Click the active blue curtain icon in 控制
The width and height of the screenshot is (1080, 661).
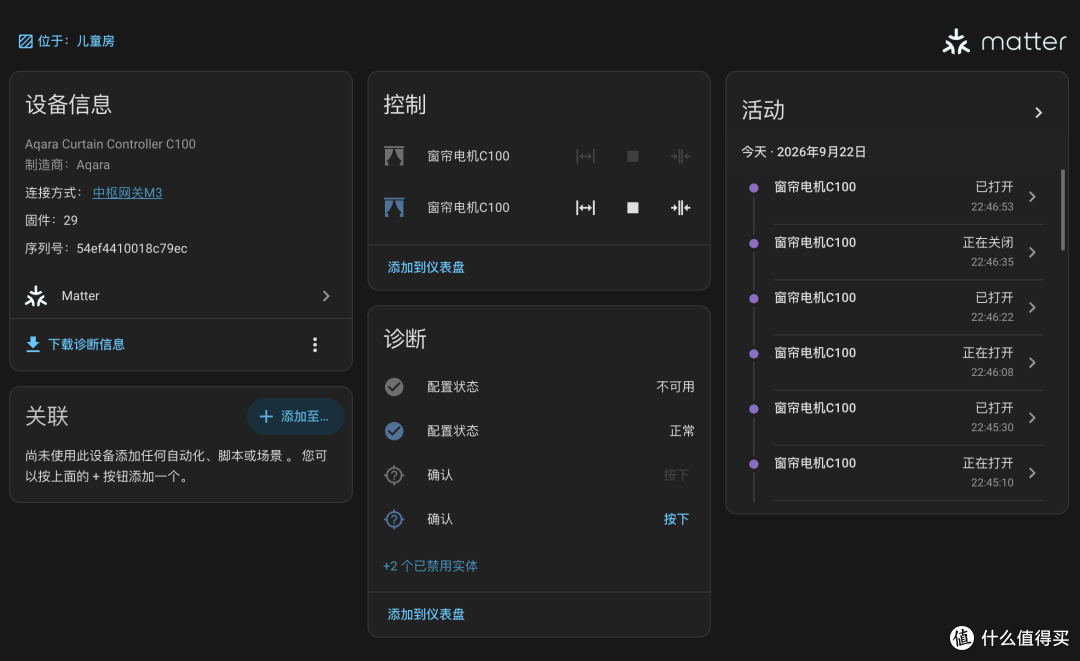pos(394,207)
